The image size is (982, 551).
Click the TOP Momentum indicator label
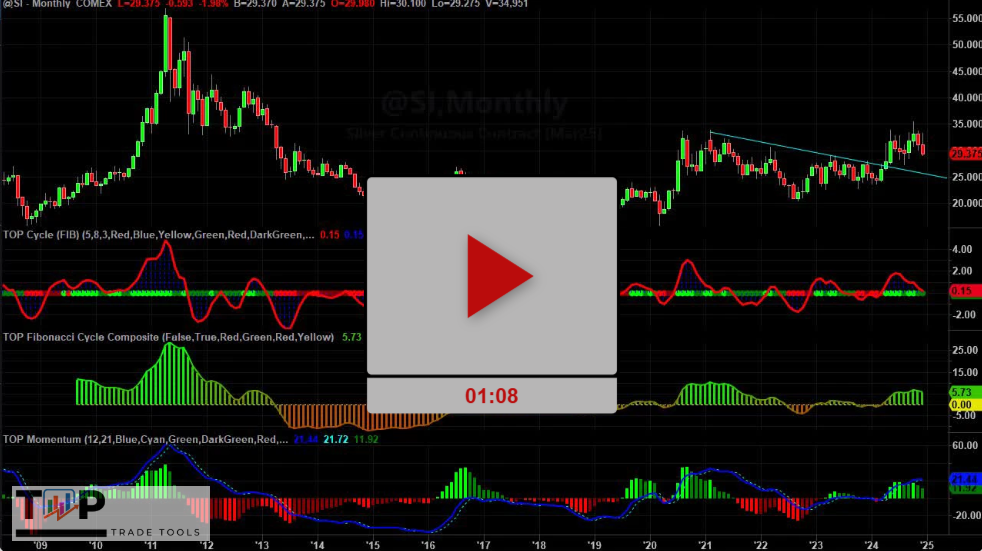click(x=145, y=440)
